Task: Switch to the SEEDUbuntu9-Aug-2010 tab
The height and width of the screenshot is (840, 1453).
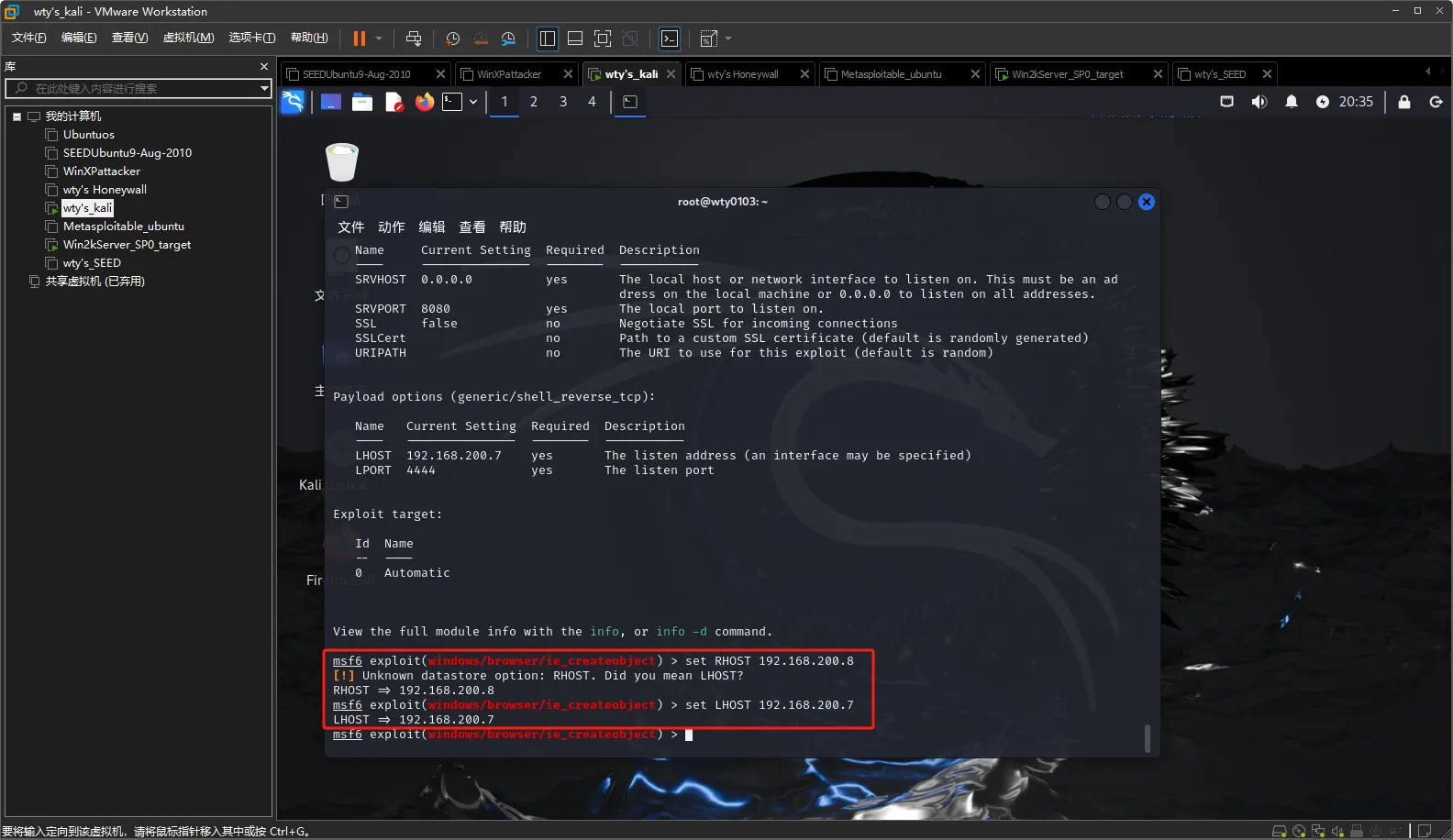Action: (x=356, y=74)
